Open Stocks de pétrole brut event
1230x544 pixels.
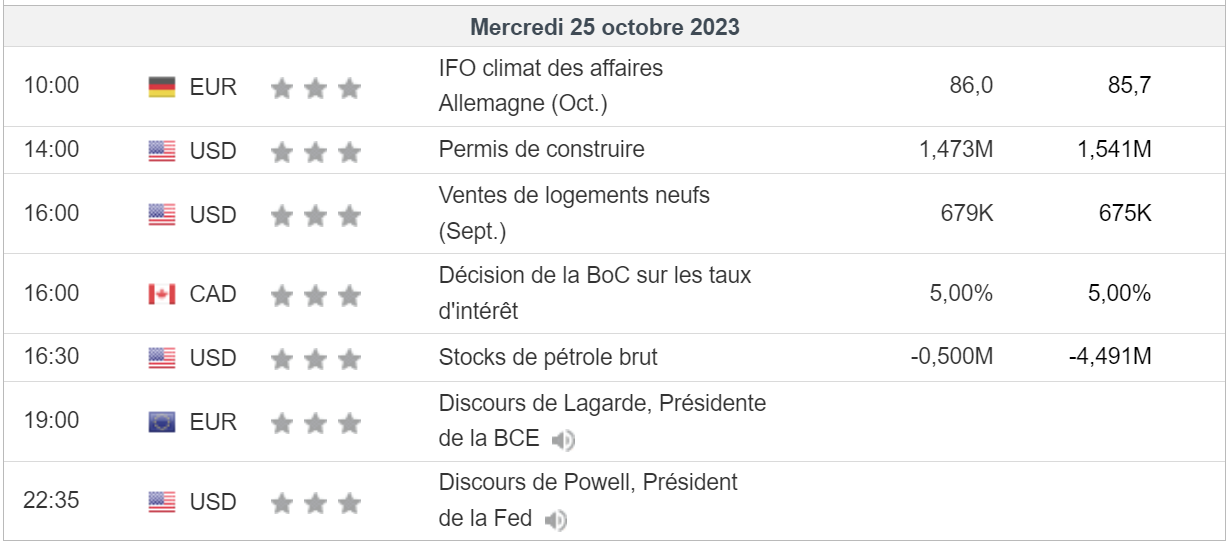[x=548, y=357]
